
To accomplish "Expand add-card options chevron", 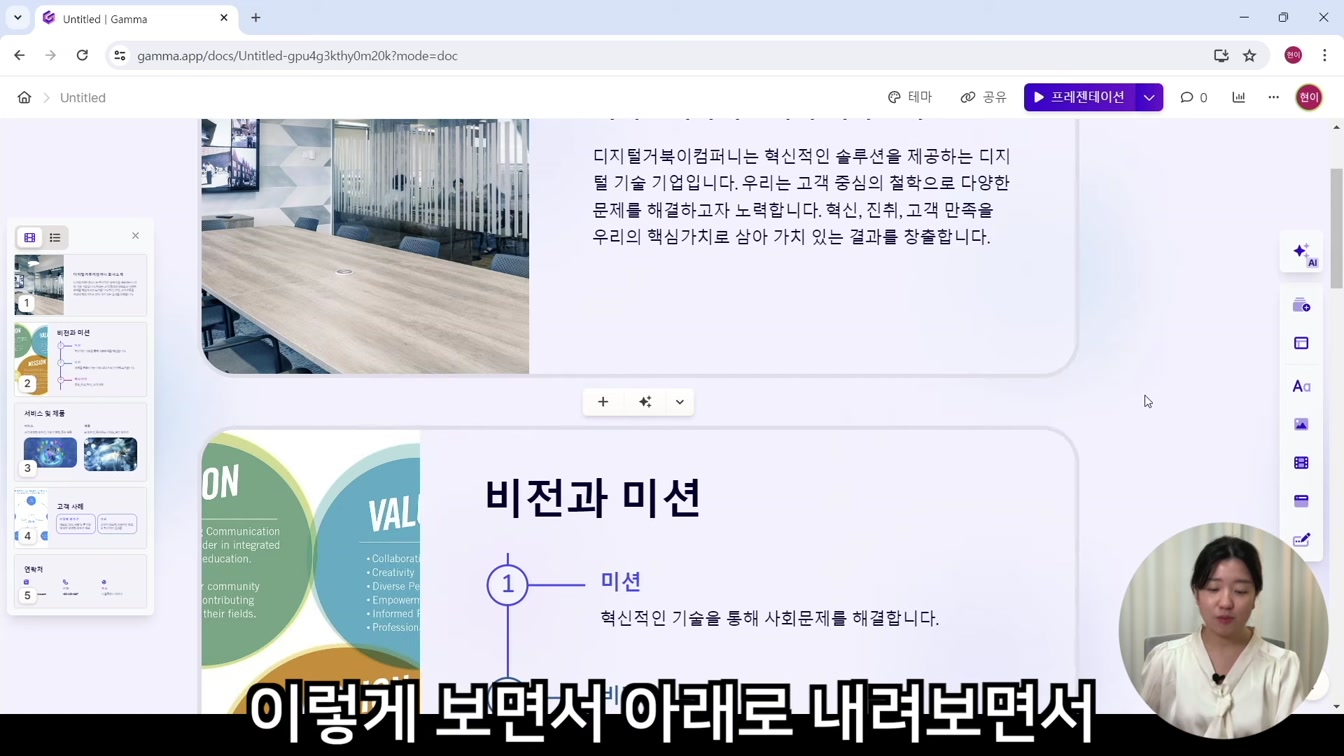I will [680, 402].
